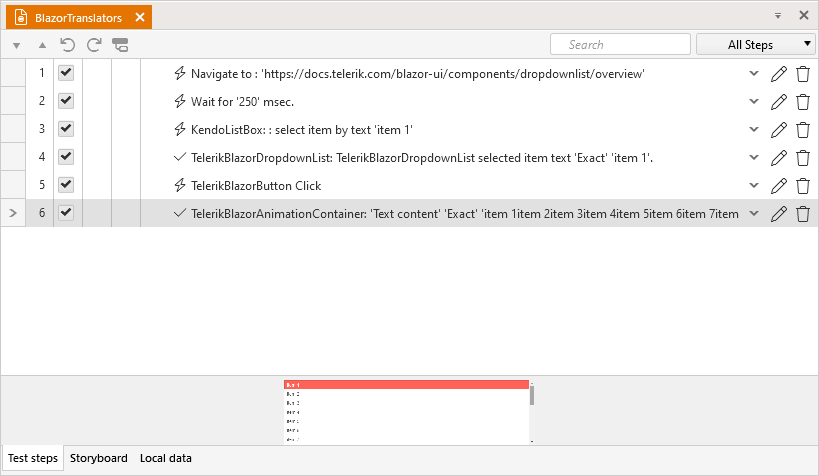Screen dimensions: 819x476
Task: Expand the TelerikBlazorAnimationContainer step details
Action: [x=754, y=213]
